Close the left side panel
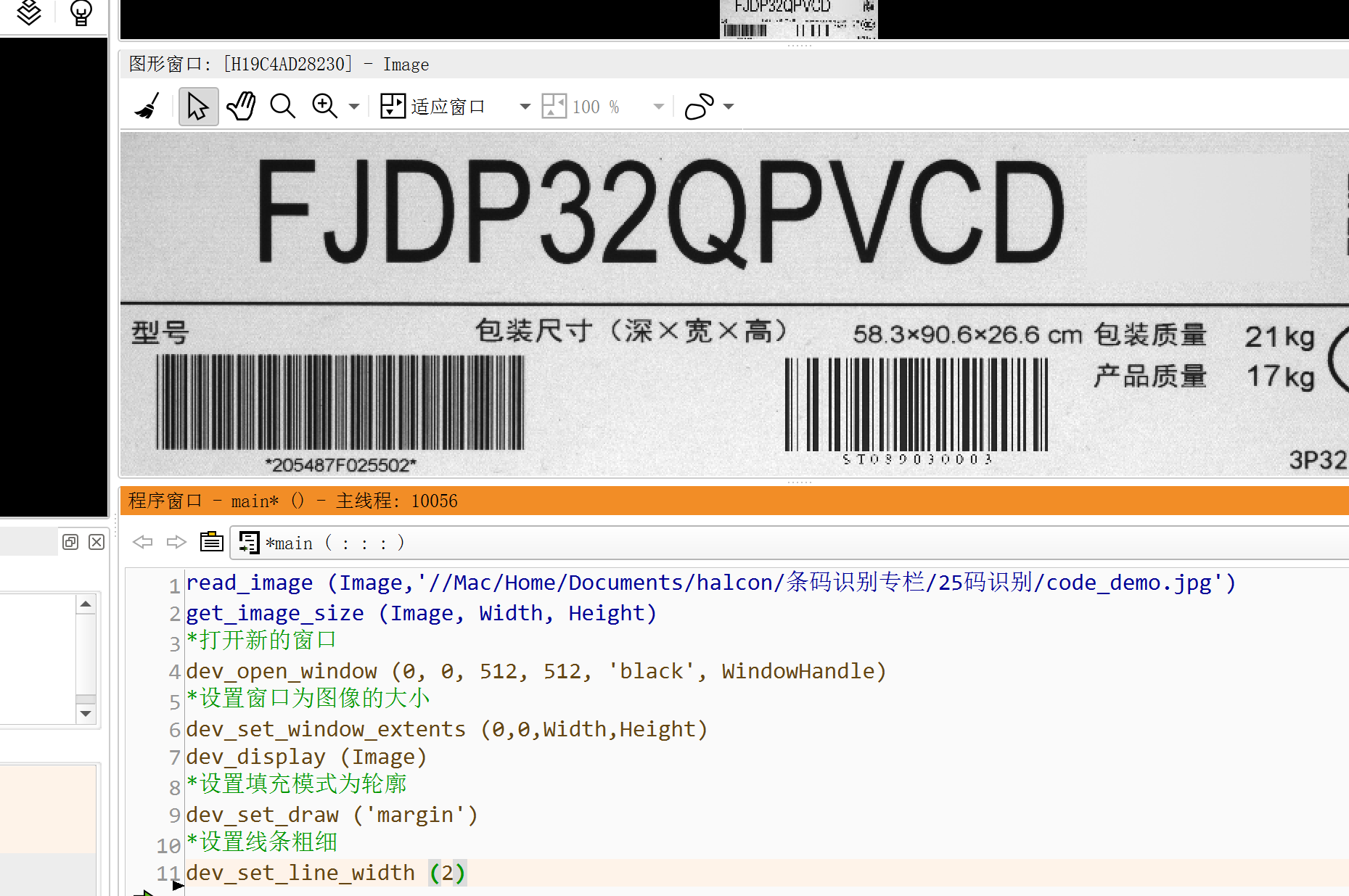1349x896 pixels. [97, 542]
